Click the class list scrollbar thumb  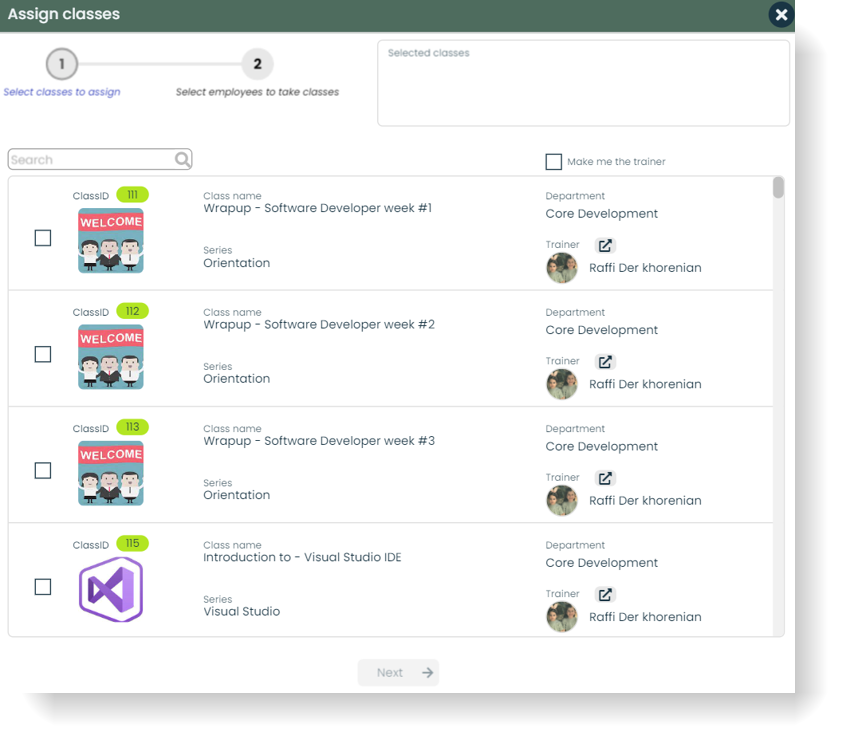(x=778, y=188)
